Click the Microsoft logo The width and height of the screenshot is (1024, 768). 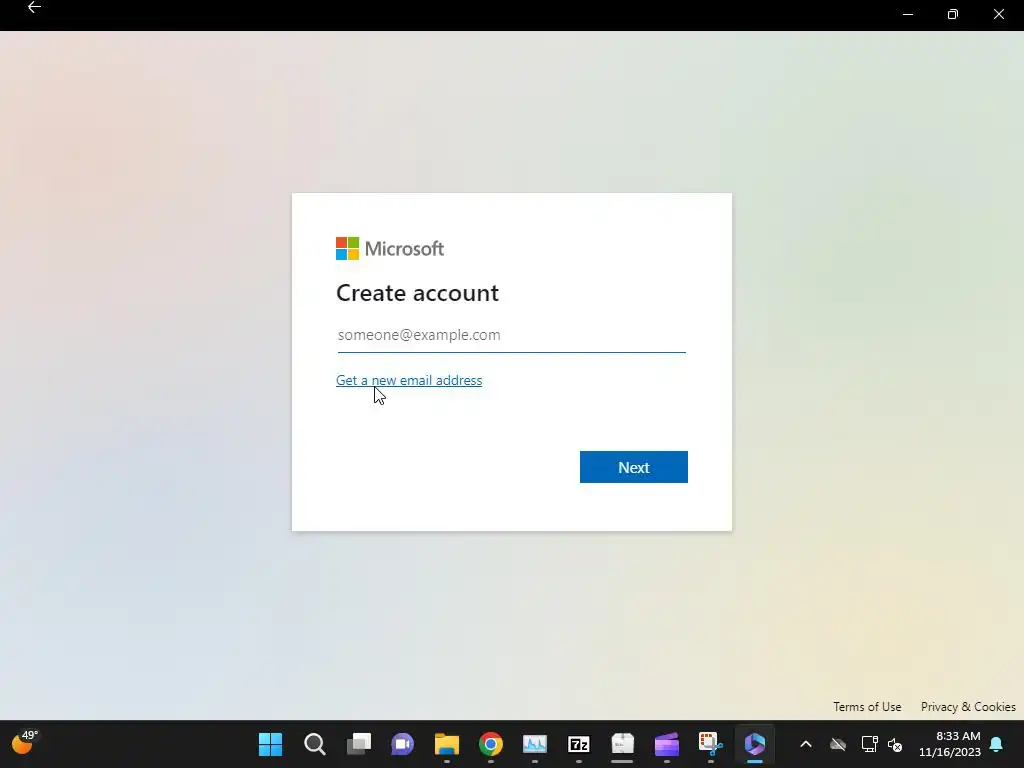click(390, 248)
